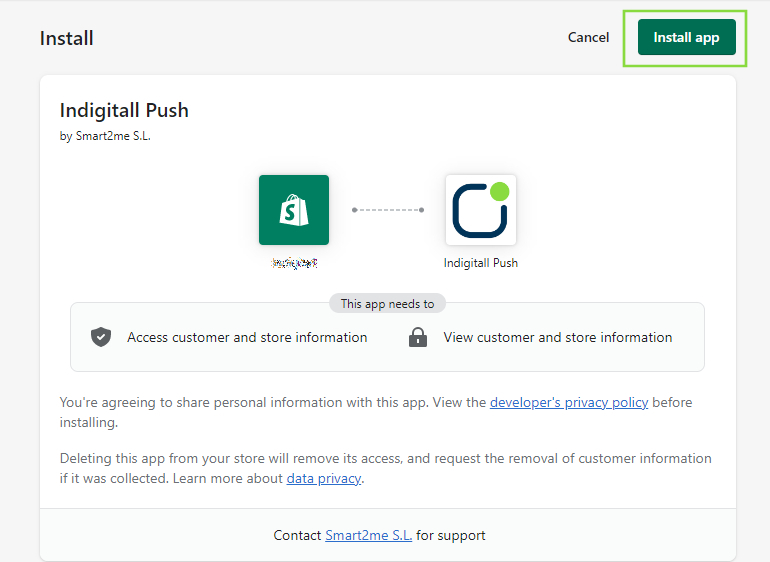Screen dimensions: 770x562
Task: Open the data privacy link
Action: (x=324, y=478)
